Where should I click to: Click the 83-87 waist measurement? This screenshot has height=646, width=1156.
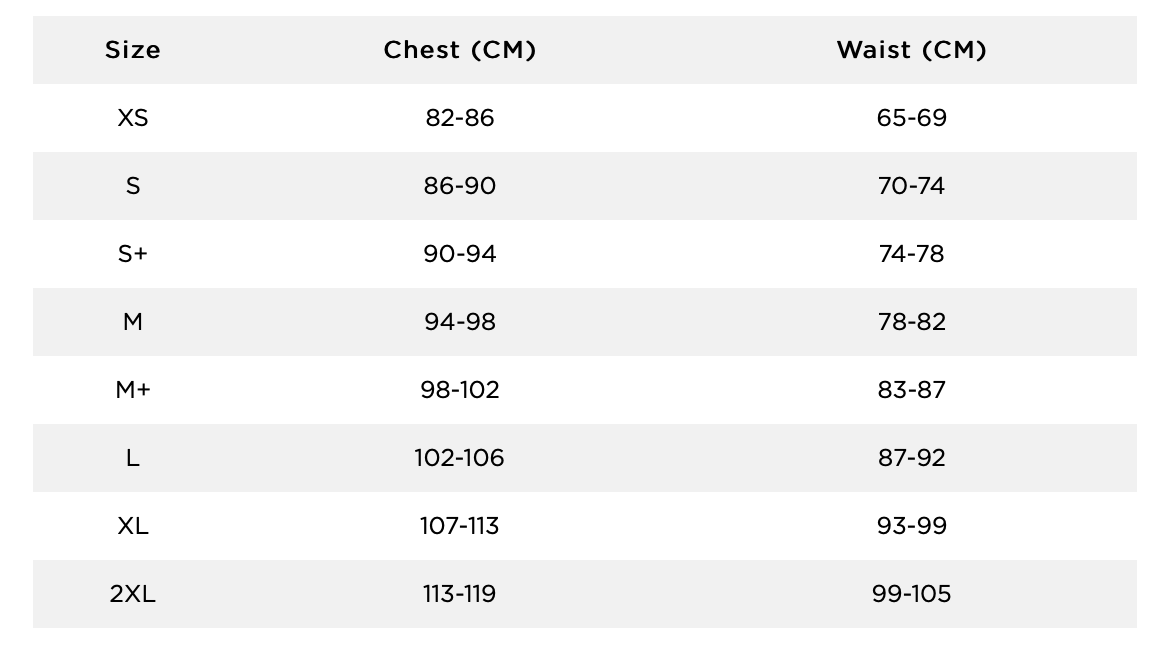click(911, 389)
